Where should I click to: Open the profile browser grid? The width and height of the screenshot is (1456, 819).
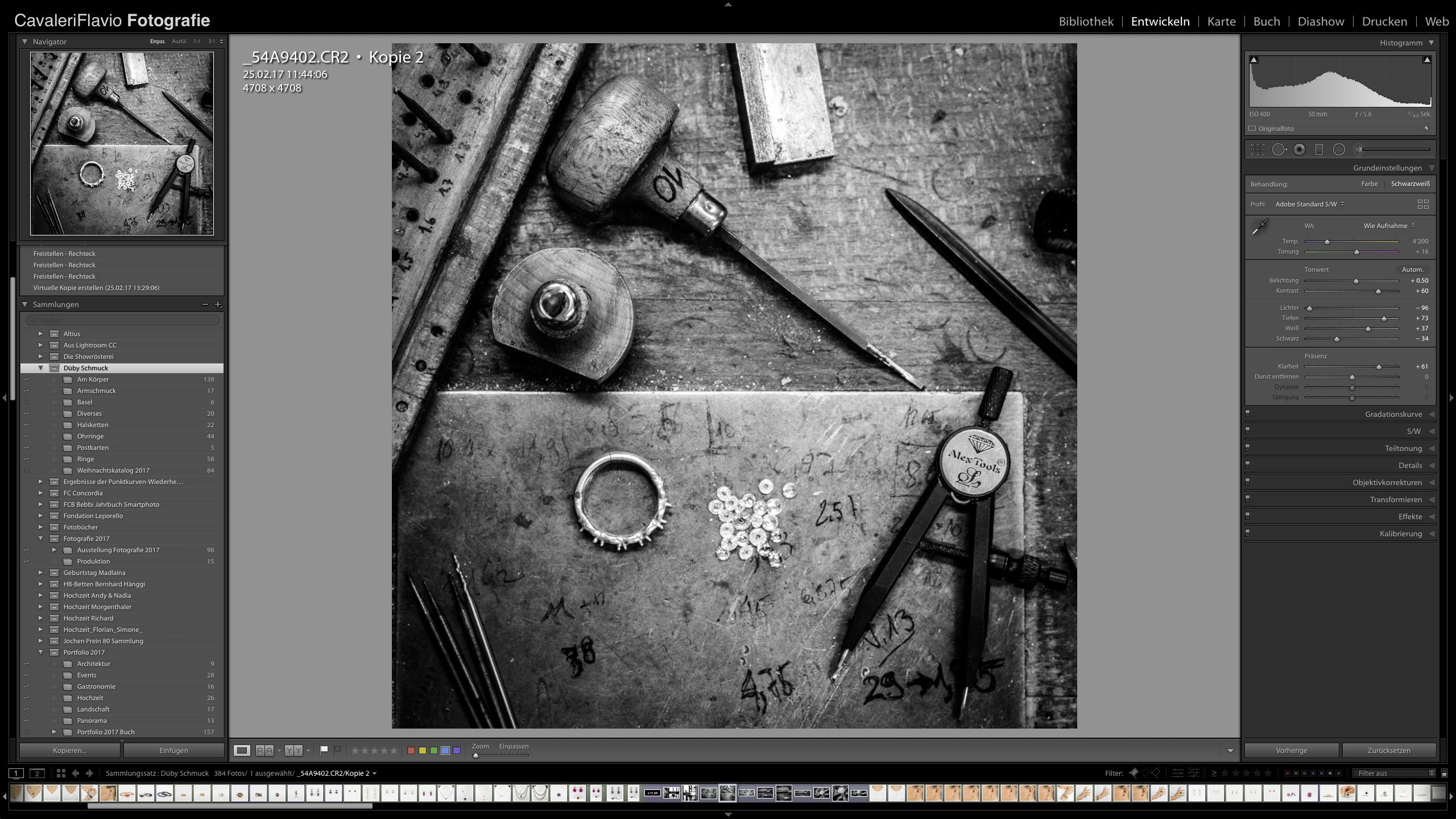click(1423, 204)
